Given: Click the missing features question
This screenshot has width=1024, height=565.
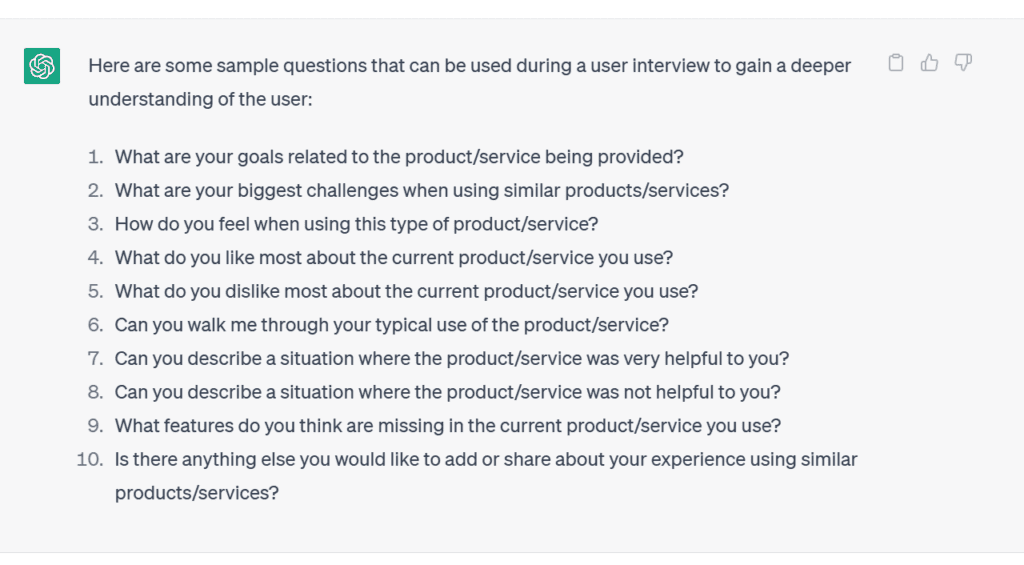Looking at the screenshot, I should 448,425.
